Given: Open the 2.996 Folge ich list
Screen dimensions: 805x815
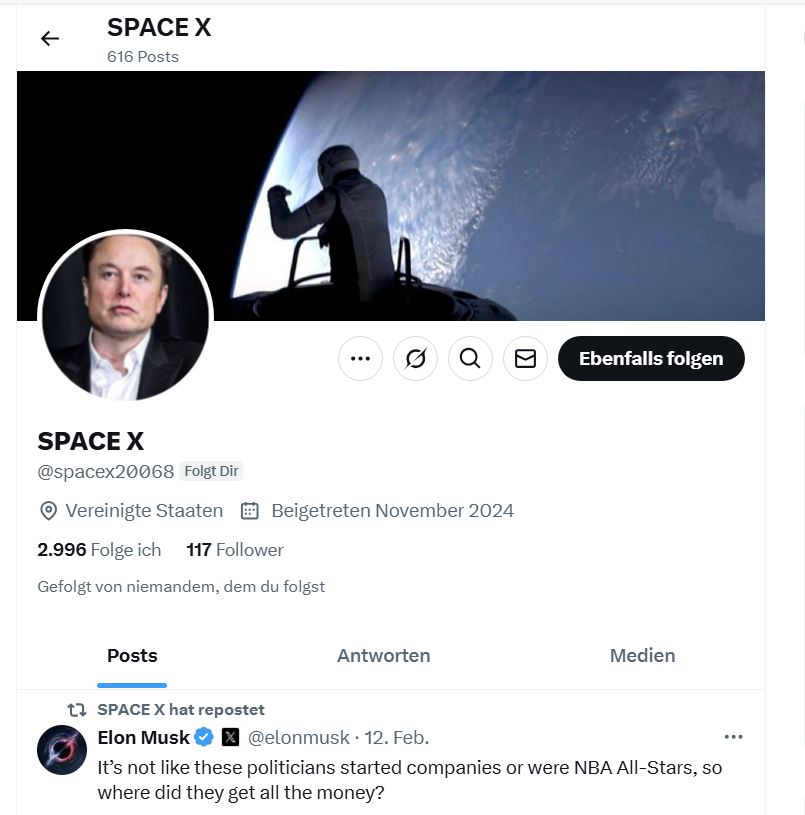Looking at the screenshot, I should (99, 550).
